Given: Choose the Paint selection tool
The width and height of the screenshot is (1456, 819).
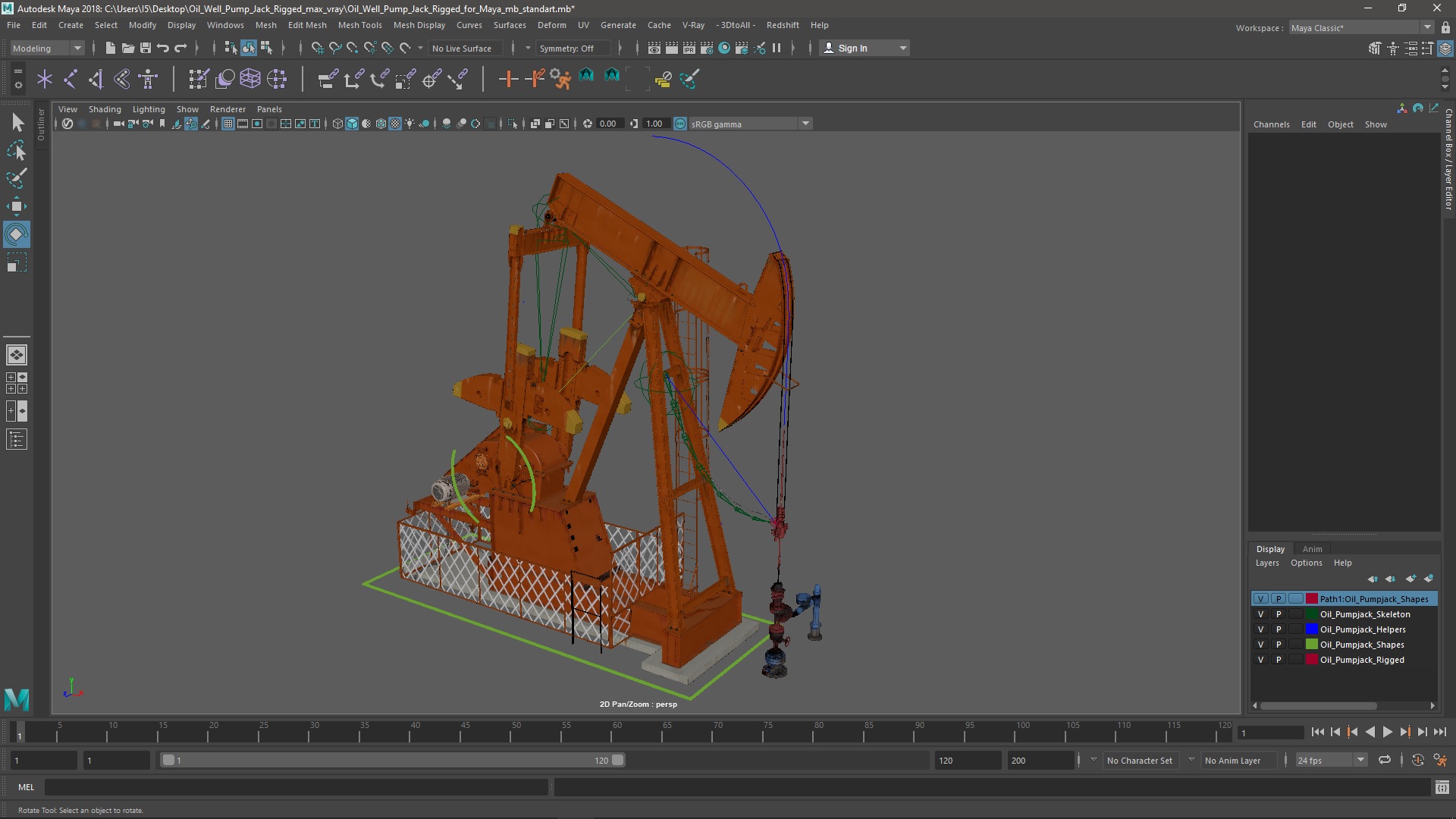Looking at the screenshot, I should (17, 179).
